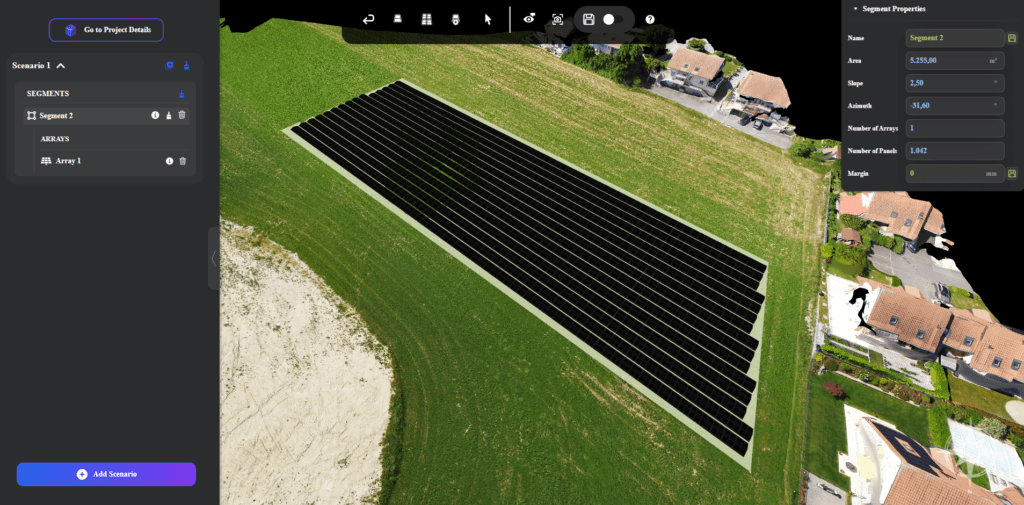Select the pointer cursor tool

[487, 20]
